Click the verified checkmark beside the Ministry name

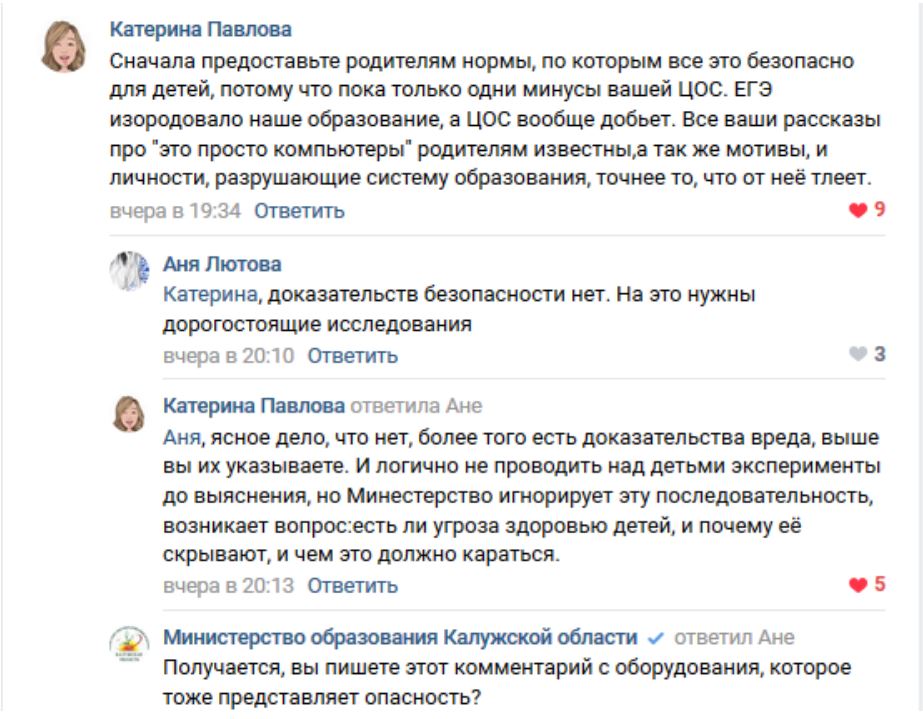655,638
